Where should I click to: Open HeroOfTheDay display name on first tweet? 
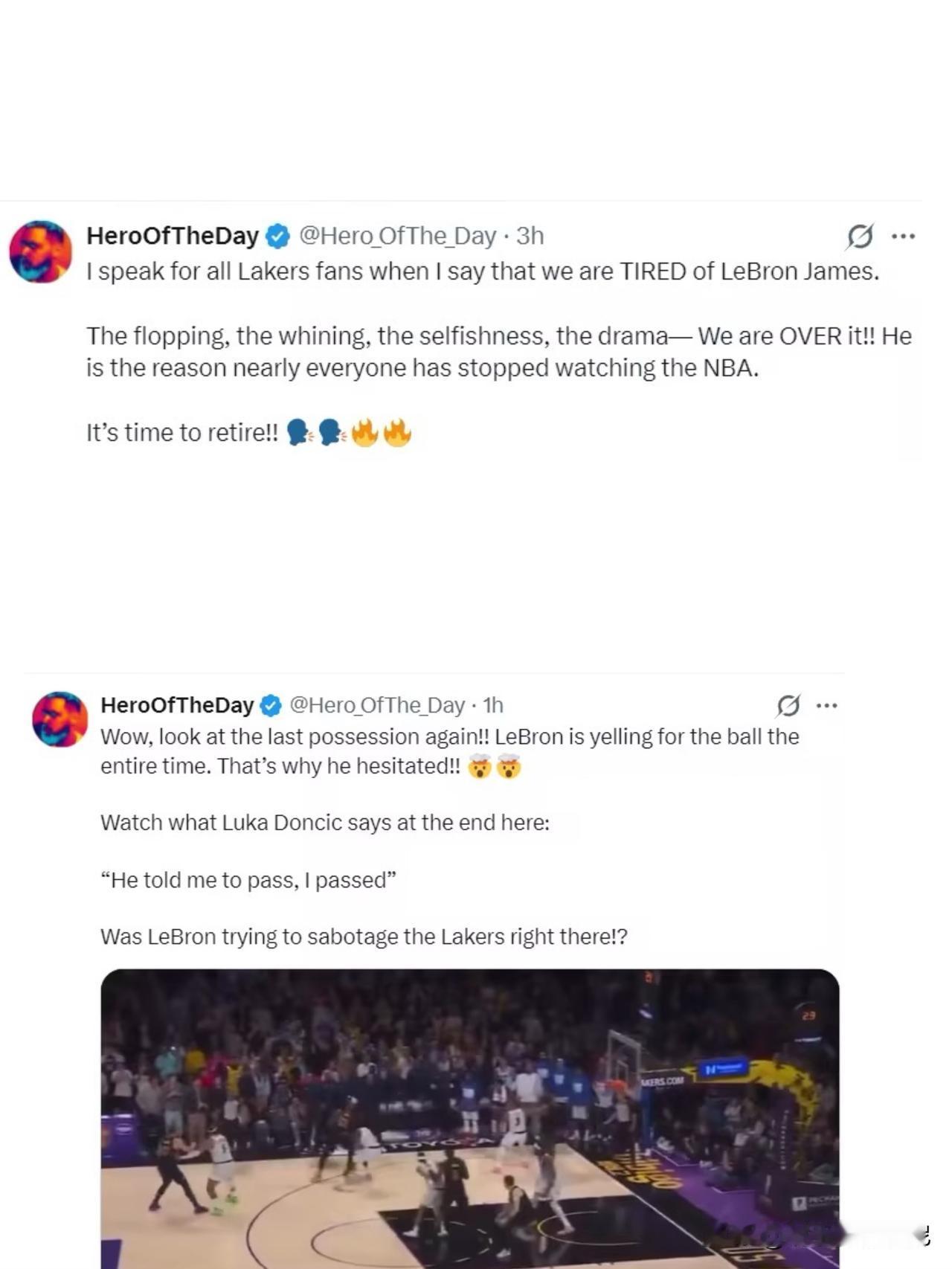click(173, 236)
